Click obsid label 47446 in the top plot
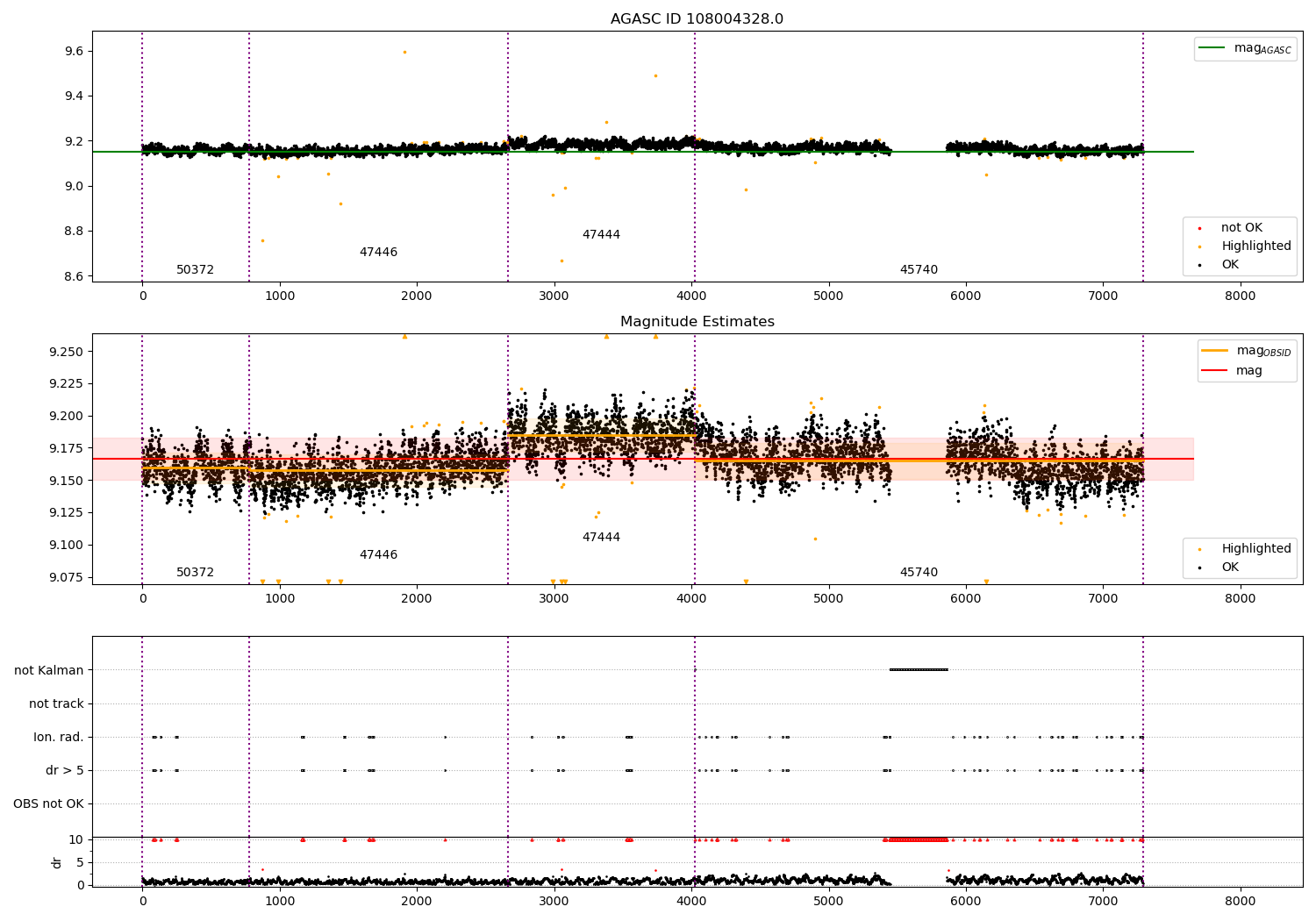This screenshot has height=921, width=1316. [378, 253]
